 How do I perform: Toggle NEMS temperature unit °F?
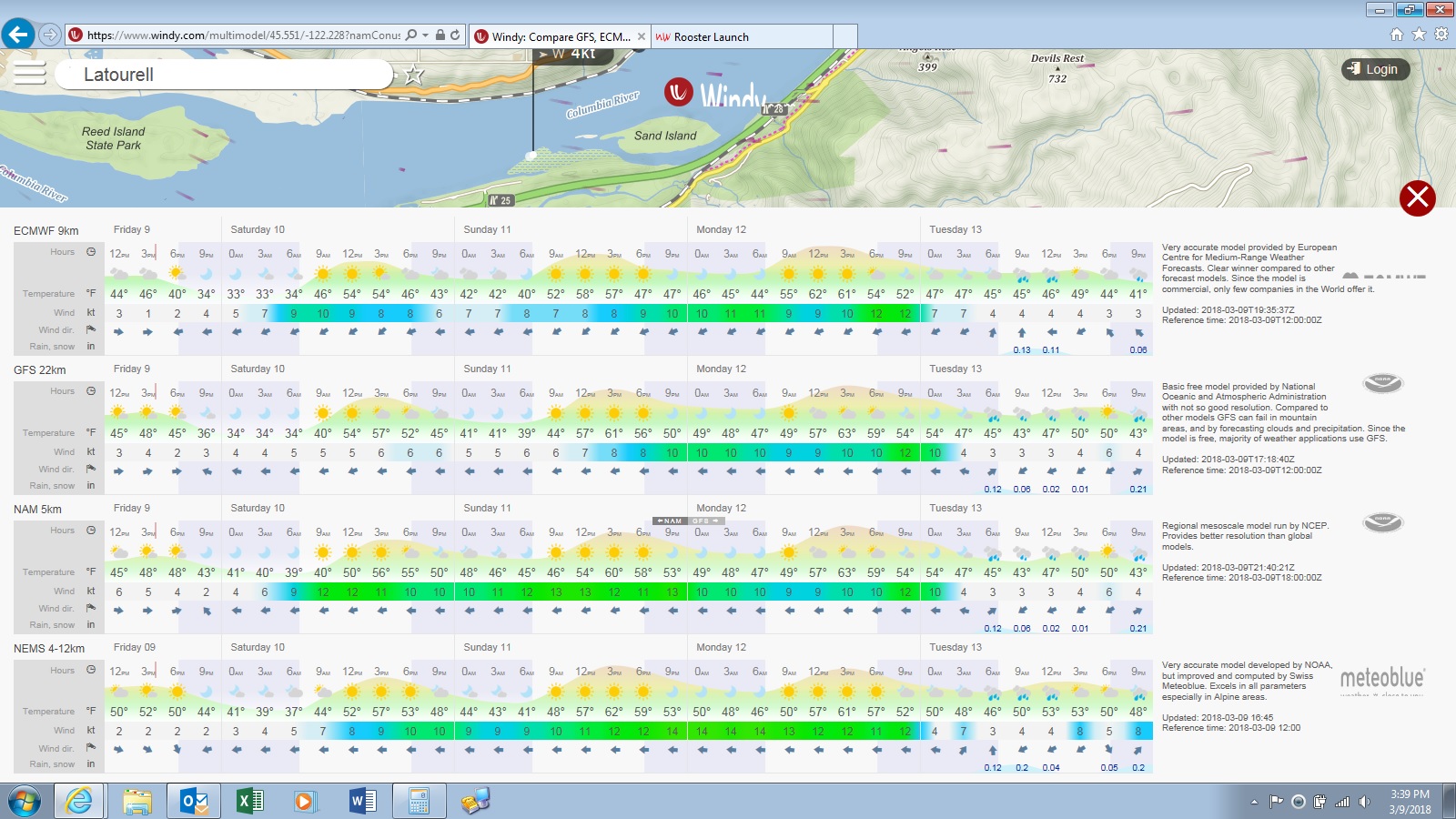tap(91, 712)
